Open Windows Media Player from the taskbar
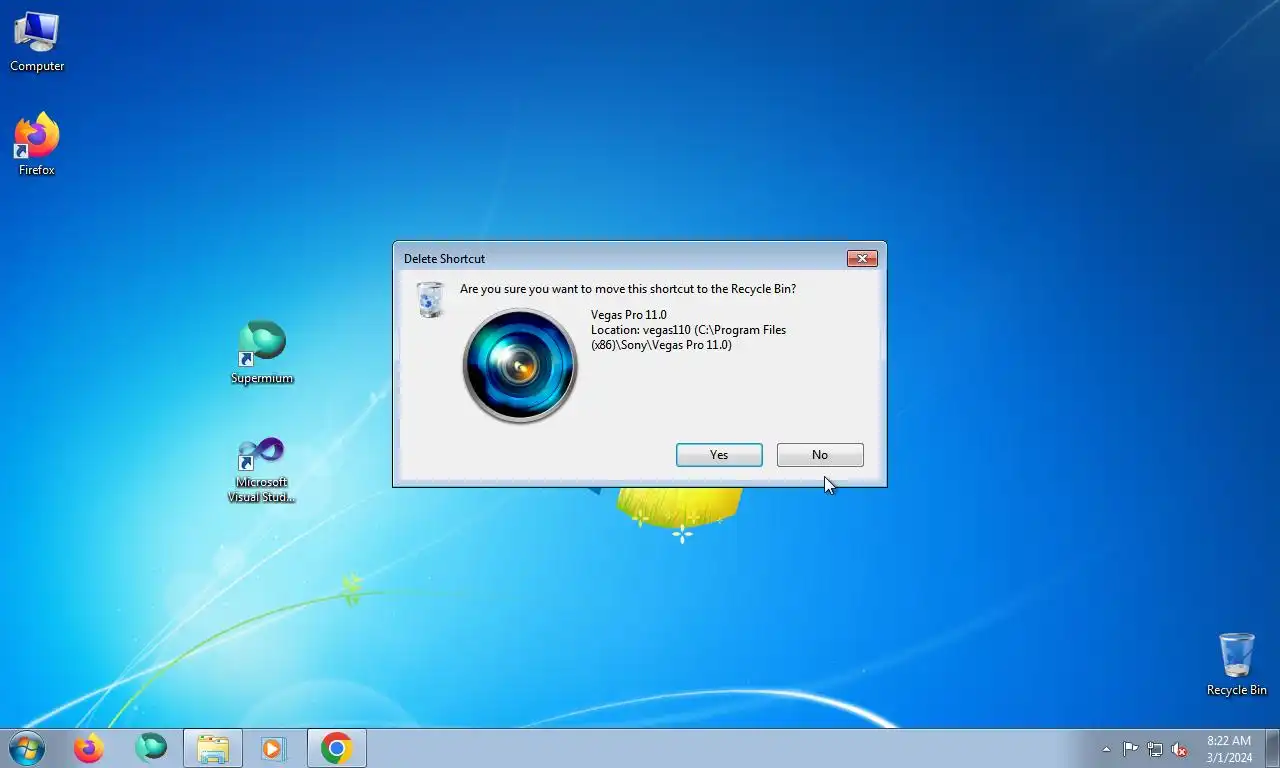Viewport: 1280px width, 768px height. pos(273,748)
